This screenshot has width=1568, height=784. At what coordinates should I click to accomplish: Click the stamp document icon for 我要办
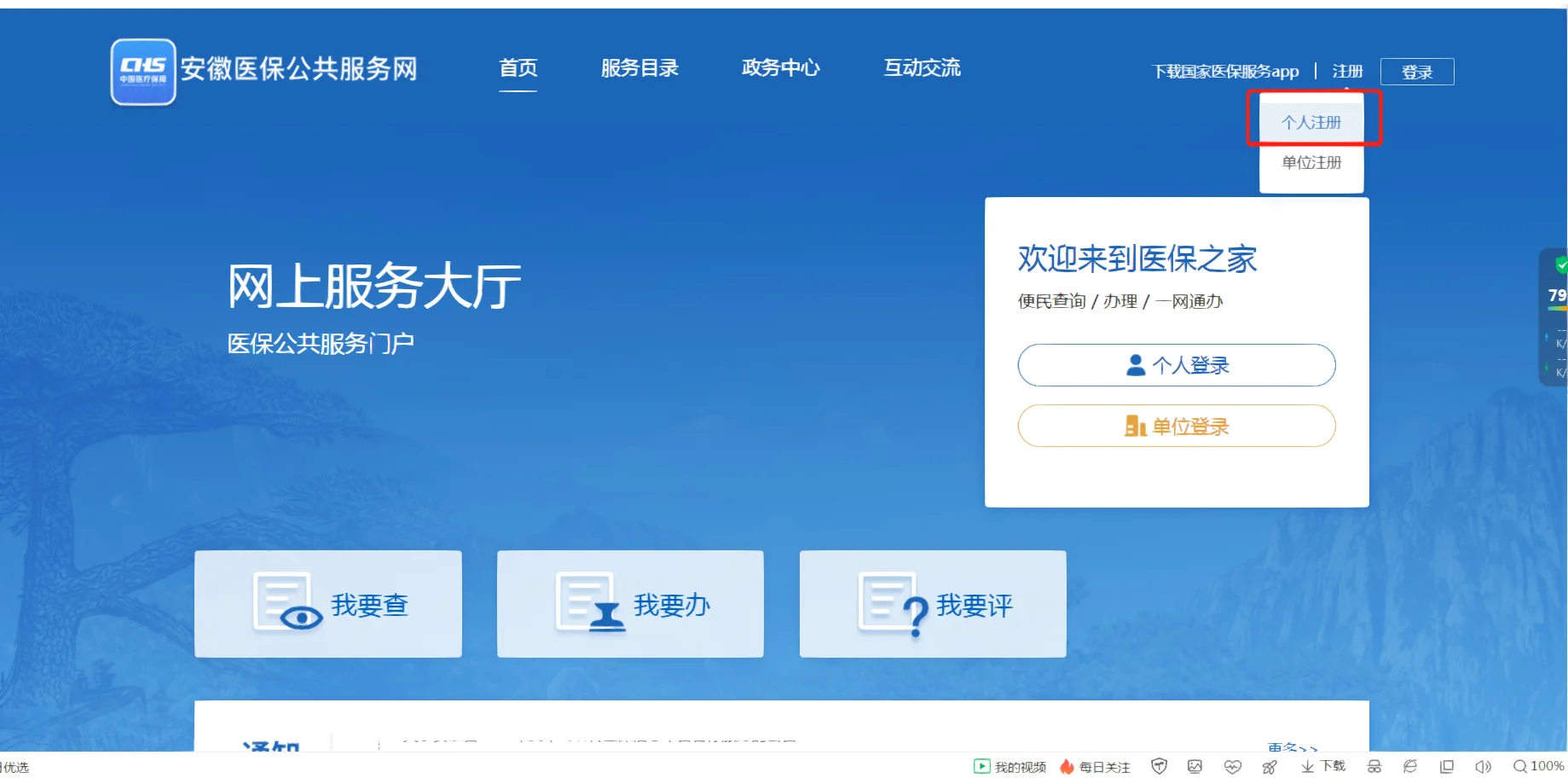[x=590, y=602]
